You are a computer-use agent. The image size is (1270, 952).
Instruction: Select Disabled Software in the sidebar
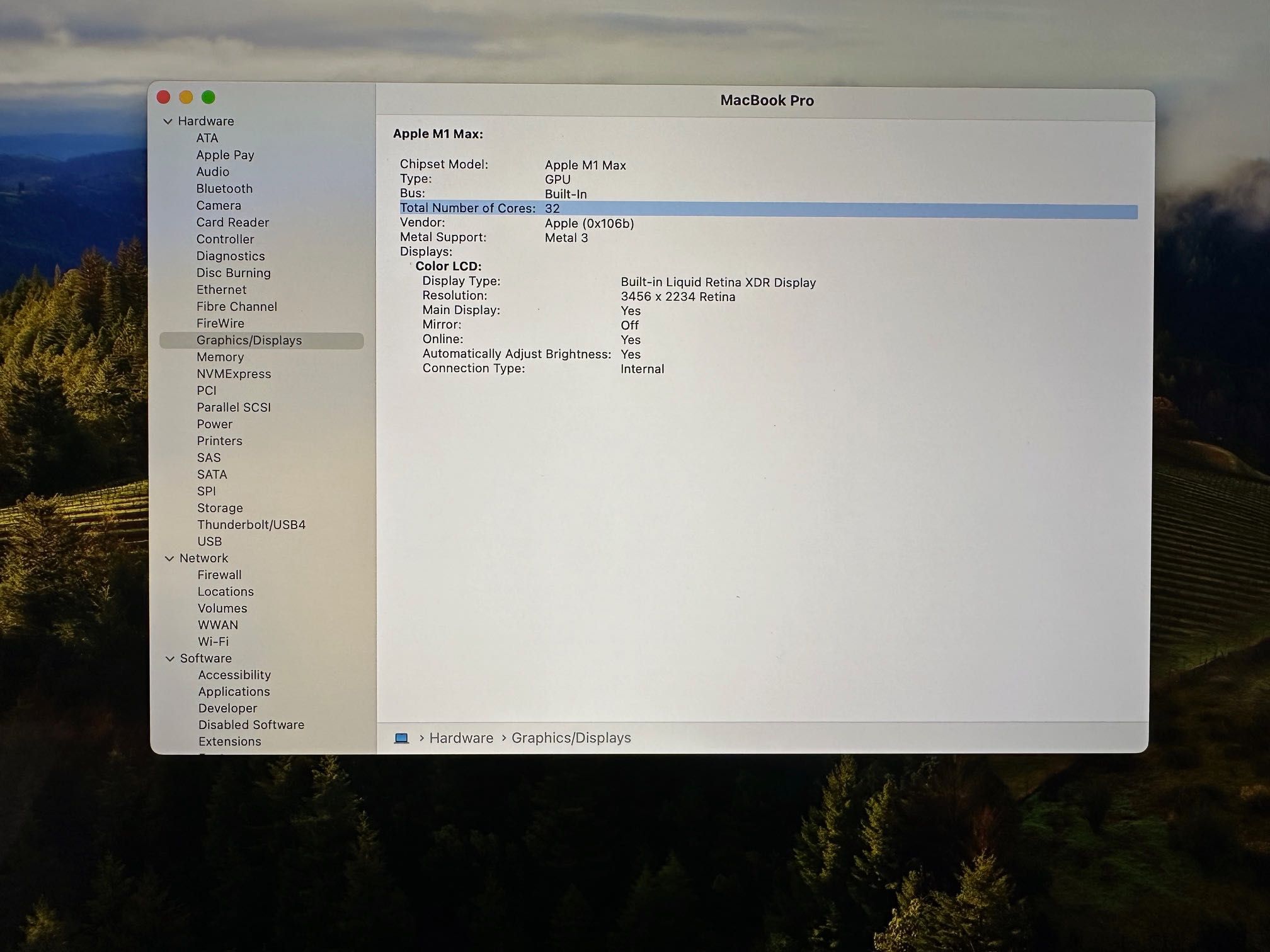pyautogui.click(x=251, y=725)
